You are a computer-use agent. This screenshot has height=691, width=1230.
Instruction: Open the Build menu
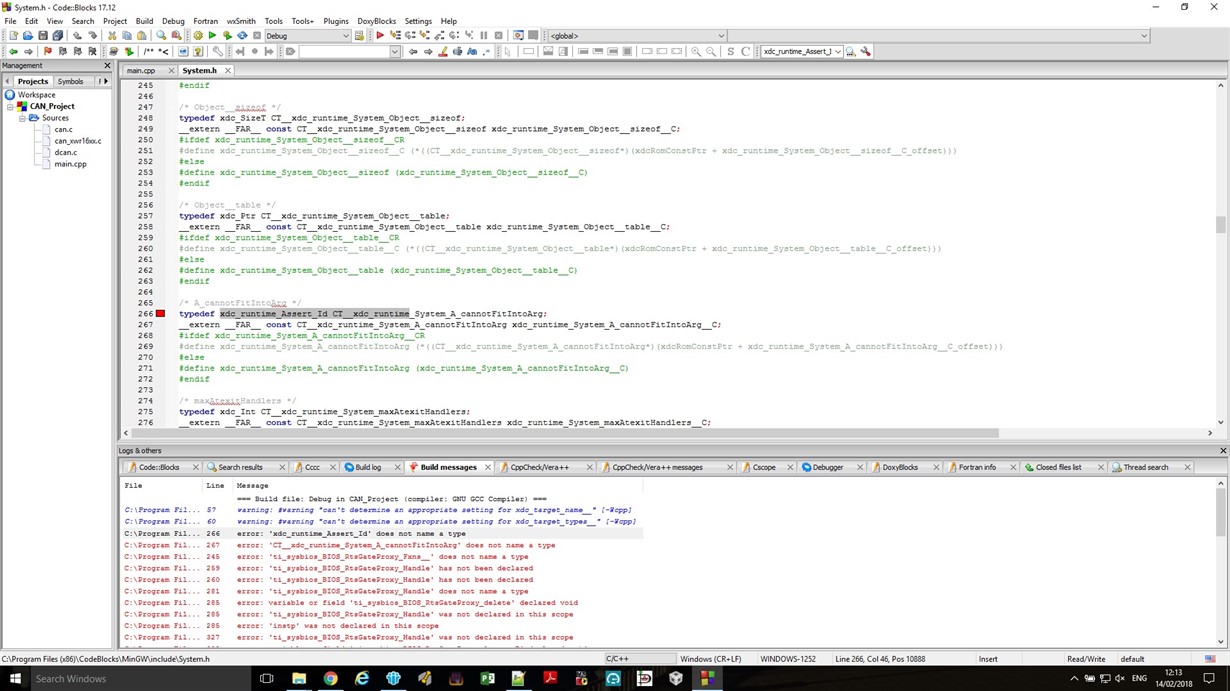pyautogui.click(x=144, y=21)
